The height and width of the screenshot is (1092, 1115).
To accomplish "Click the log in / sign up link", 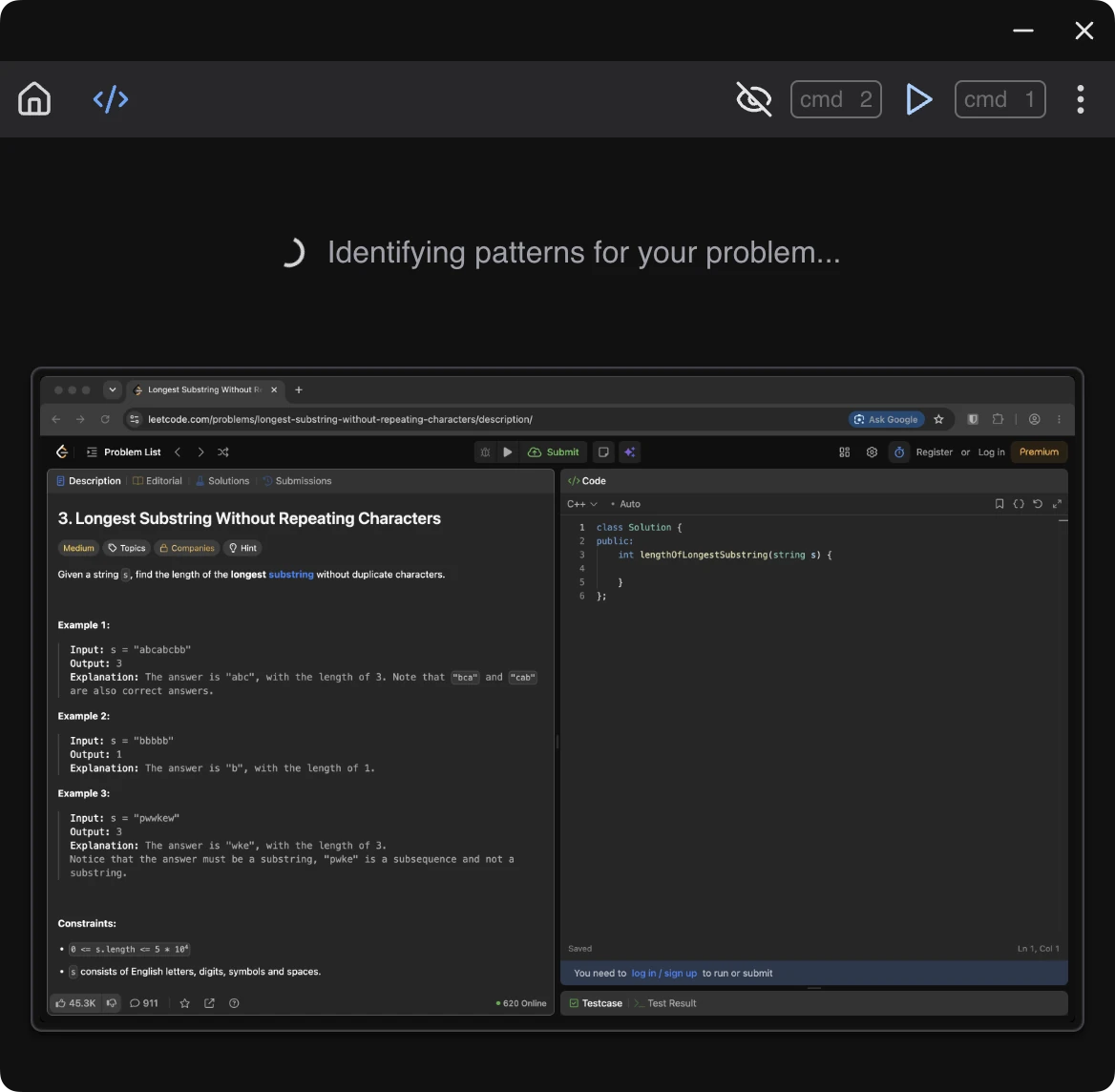I will [x=664, y=974].
